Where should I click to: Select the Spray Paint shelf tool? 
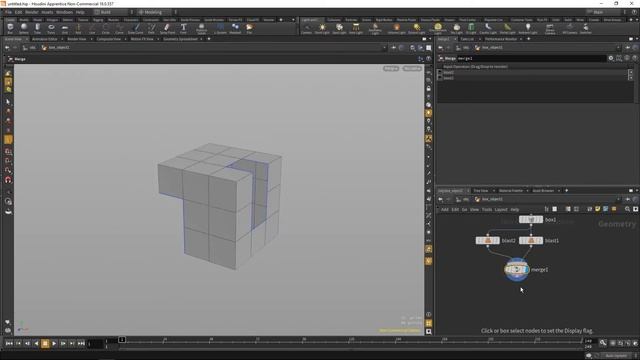(x=167, y=29)
